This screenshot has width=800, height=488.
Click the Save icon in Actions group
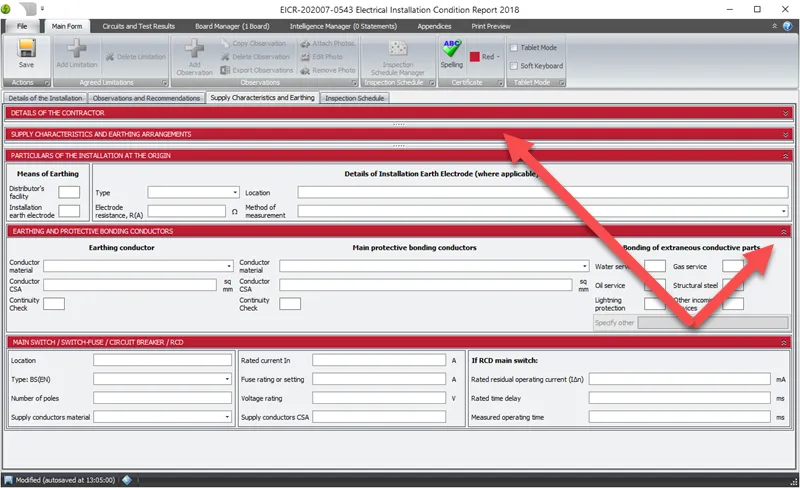(x=26, y=53)
